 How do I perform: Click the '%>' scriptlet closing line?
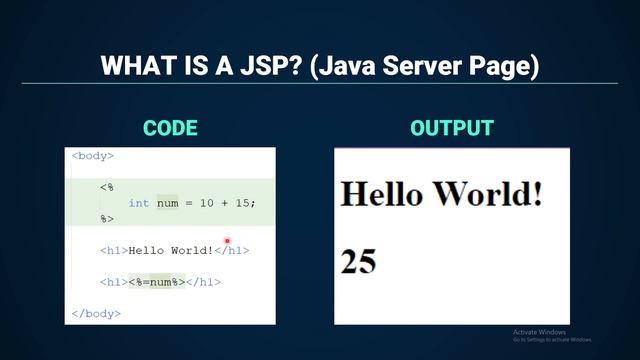point(107,219)
